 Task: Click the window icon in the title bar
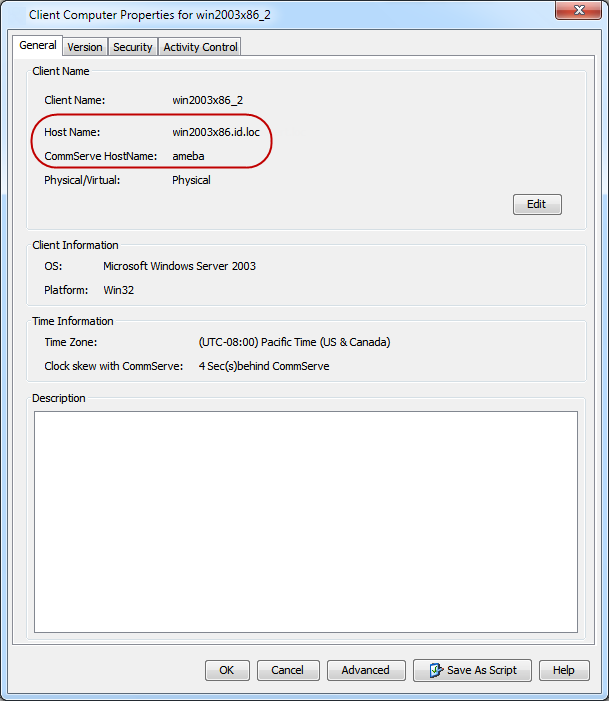(x=17, y=14)
